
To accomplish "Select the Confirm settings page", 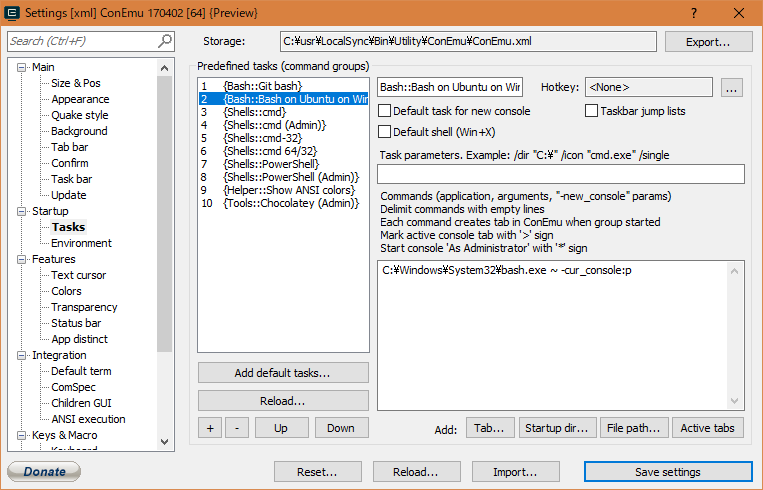I will pos(70,163).
